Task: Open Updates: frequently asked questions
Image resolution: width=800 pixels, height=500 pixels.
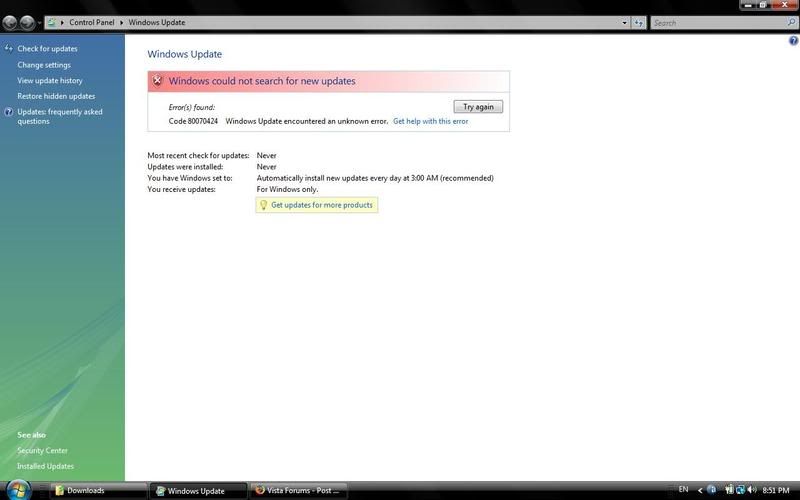Action: click(x=60, y=116)
